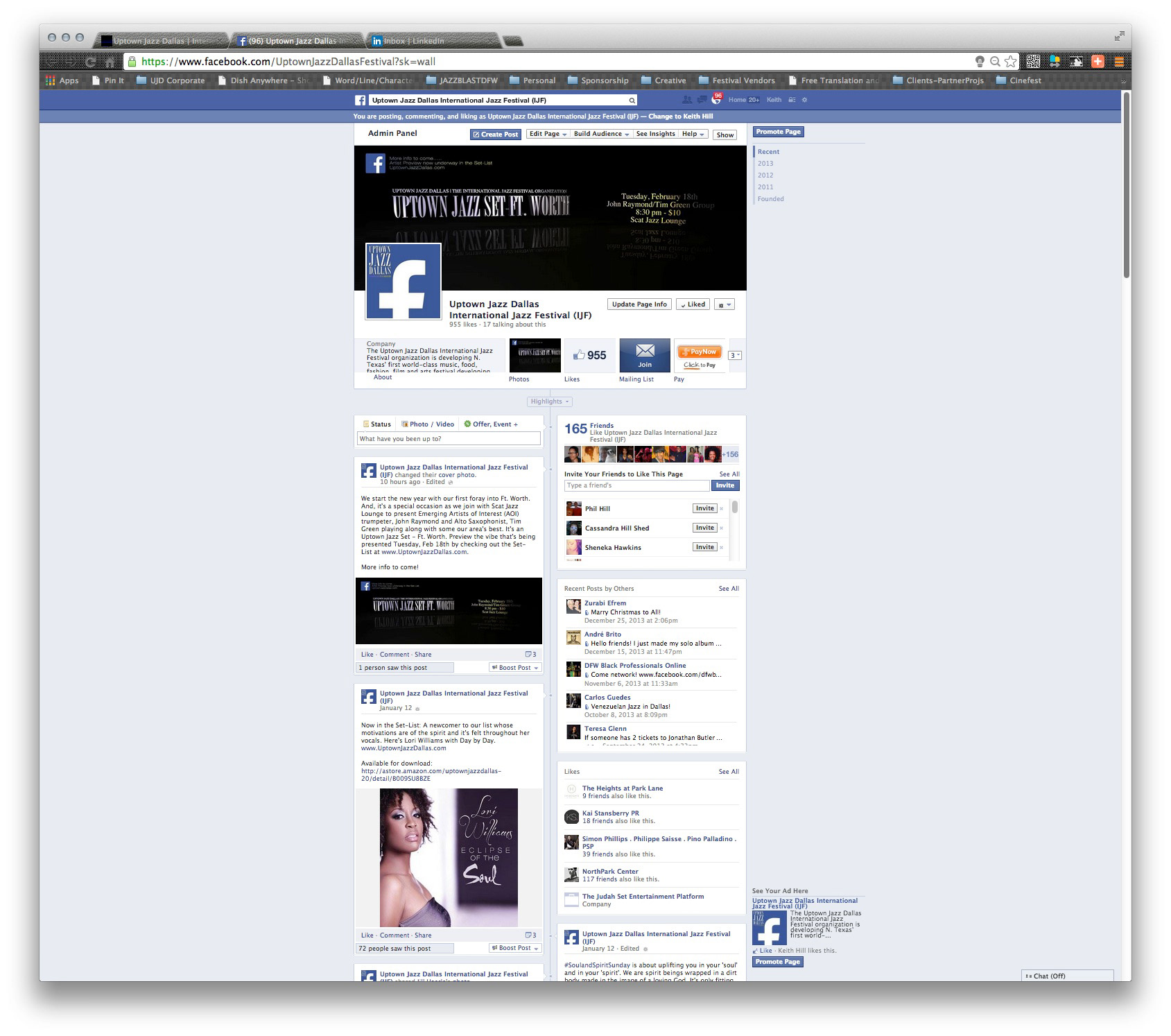The image size is (1171, 1036).
Task: Show more bookmarks with the overflow chevron
Action: point(1125,80)
